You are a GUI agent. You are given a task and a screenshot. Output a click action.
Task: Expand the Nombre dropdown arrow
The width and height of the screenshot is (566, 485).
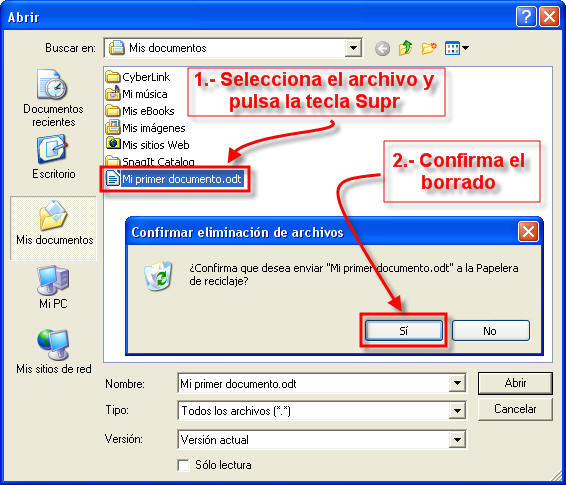click(457, 383)
